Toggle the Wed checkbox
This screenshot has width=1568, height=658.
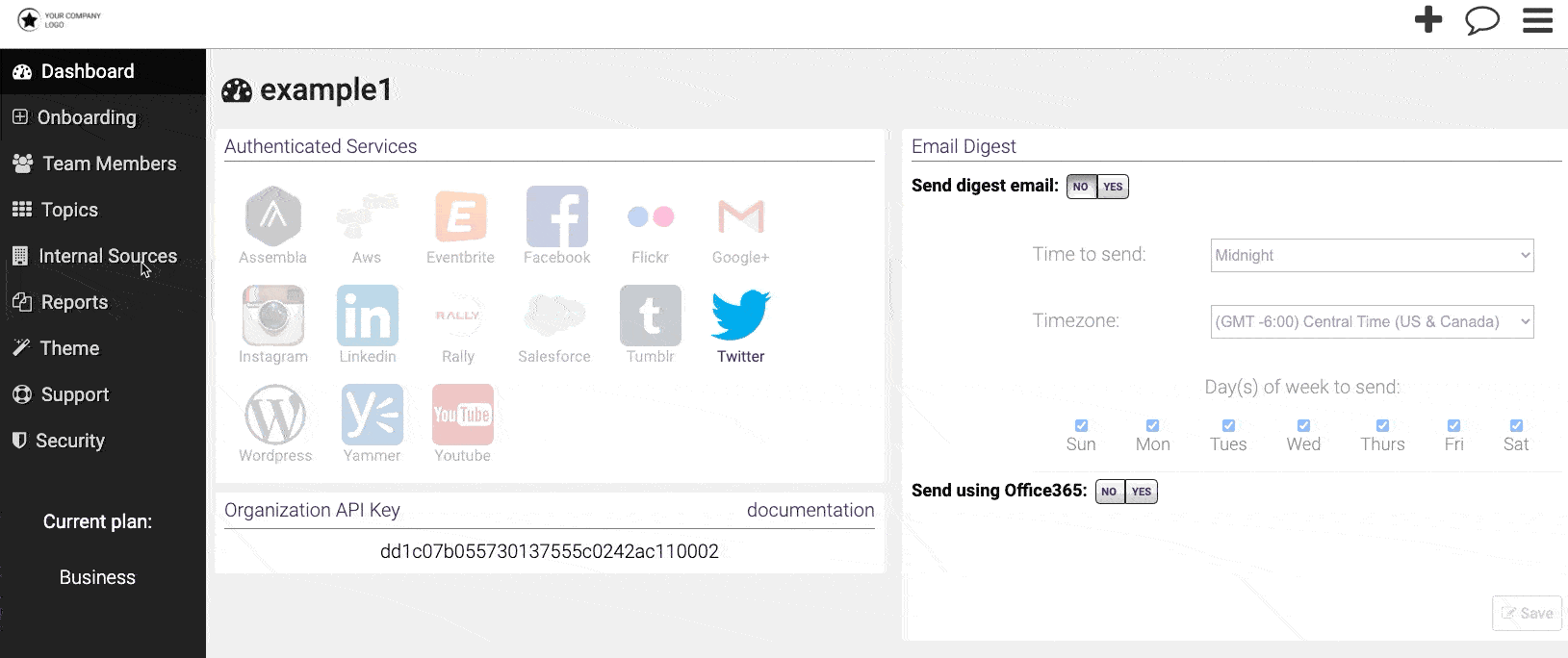point(1303,425)
